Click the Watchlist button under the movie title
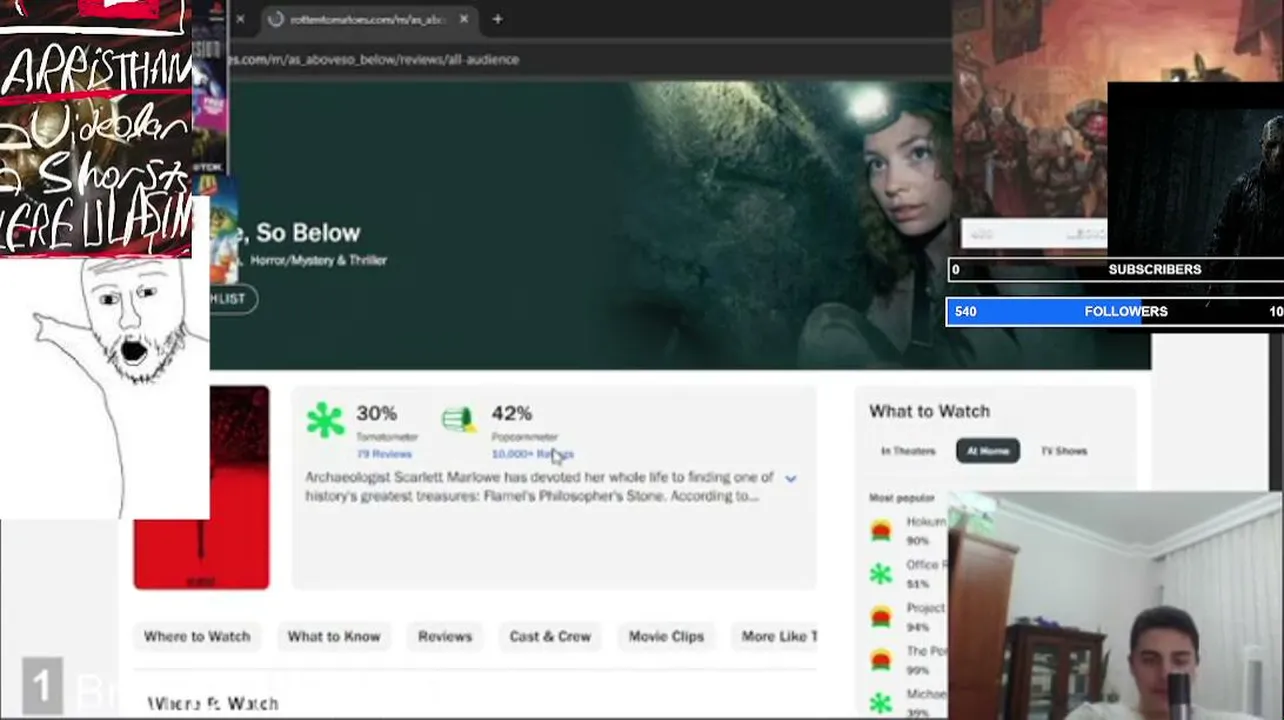1284x720 pixels. coord(232,298)
